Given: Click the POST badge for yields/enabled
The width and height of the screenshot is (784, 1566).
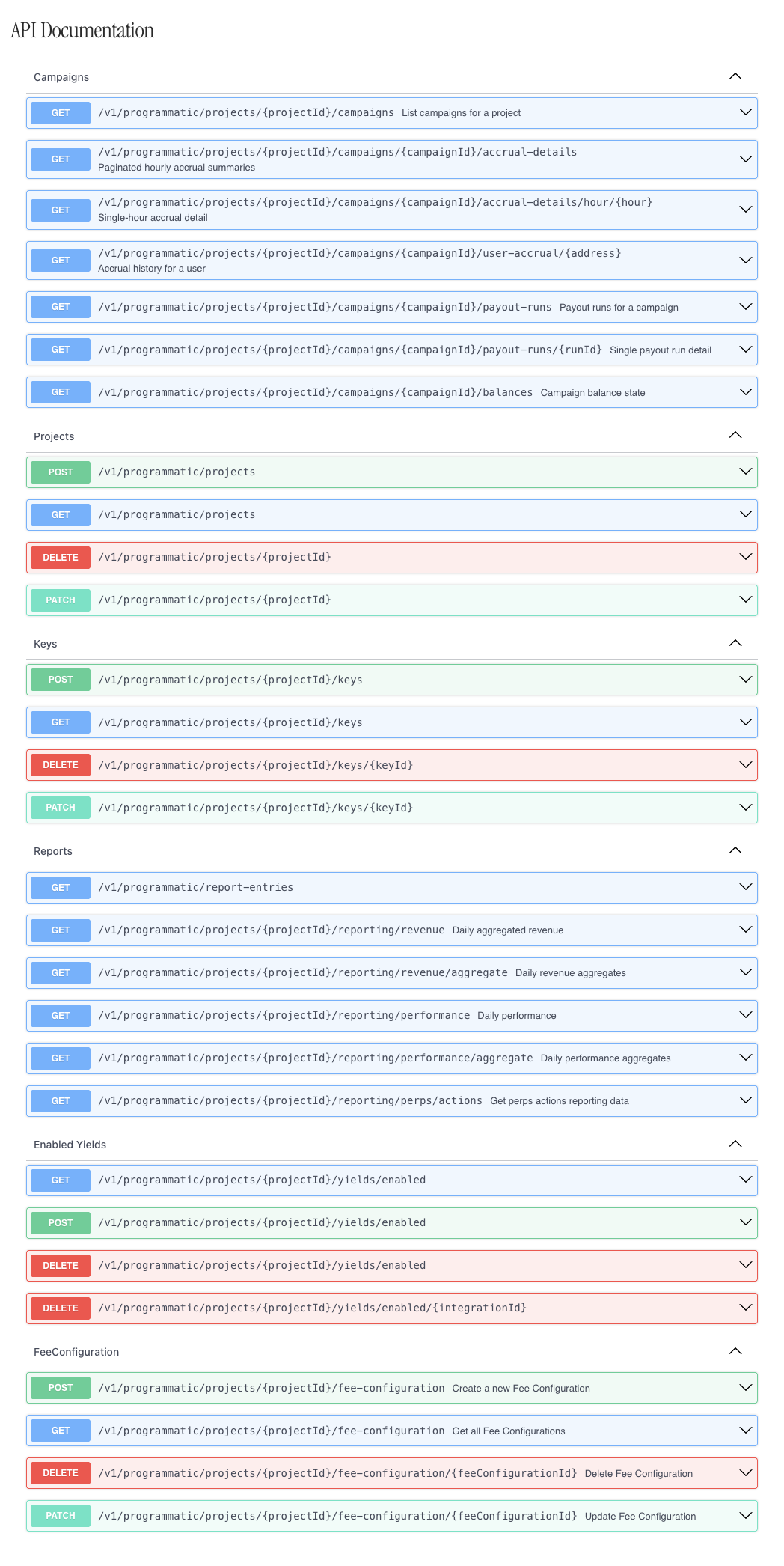Looking at the screenshot, I should 61,1223.
